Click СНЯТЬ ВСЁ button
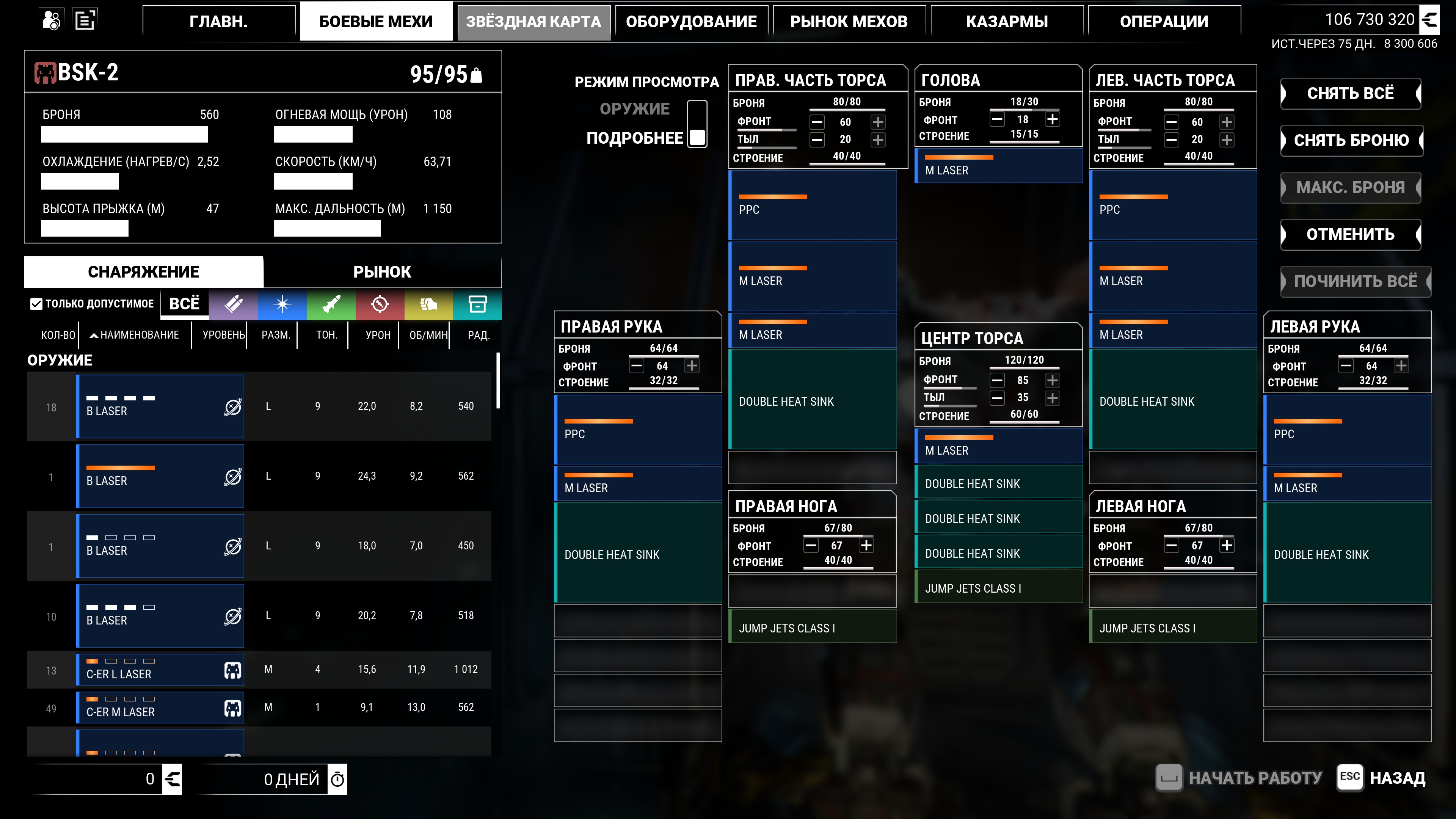This screenshot has height=819, width=1456. 1350,93
